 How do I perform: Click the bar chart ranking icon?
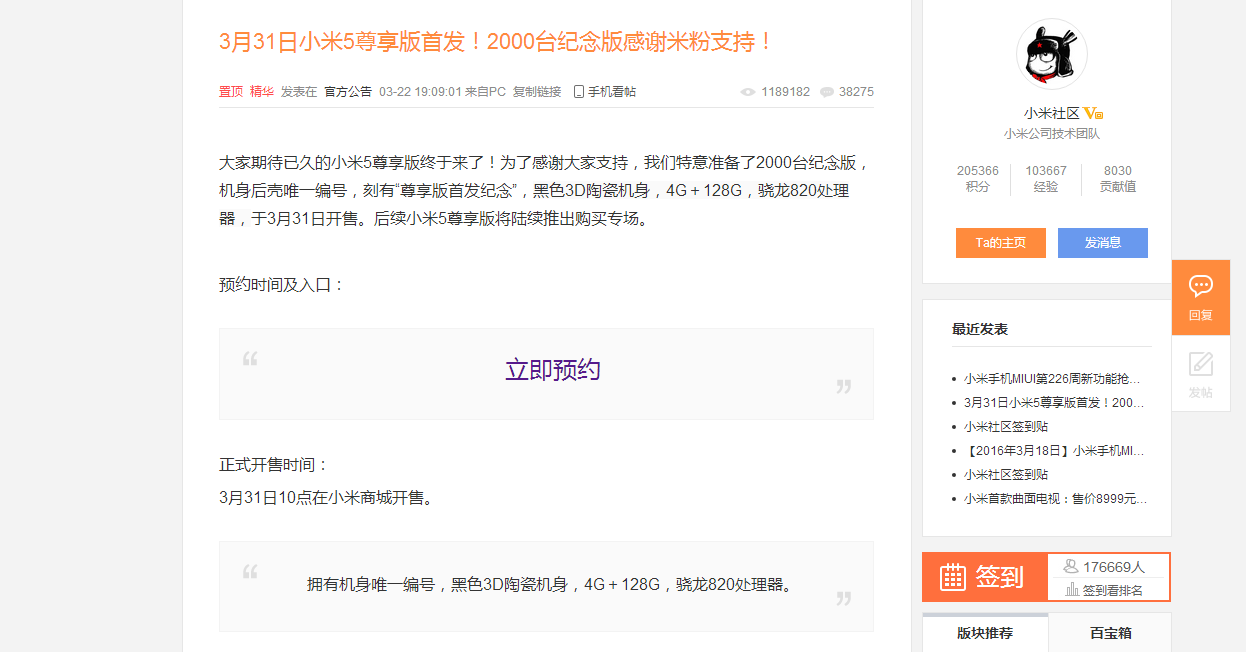pos(1072,590)
